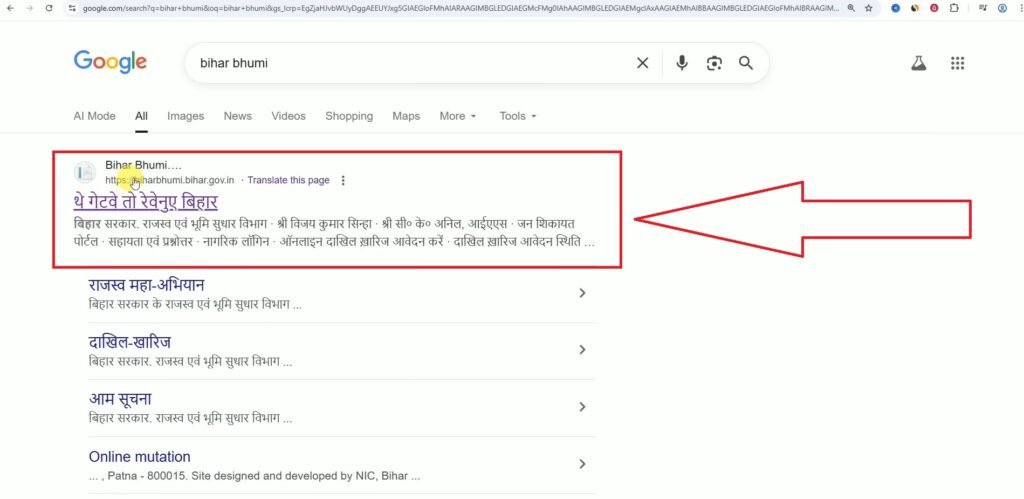Go back with the browser back arrow
Screen dimensions: 1024x499
(12, 8)
